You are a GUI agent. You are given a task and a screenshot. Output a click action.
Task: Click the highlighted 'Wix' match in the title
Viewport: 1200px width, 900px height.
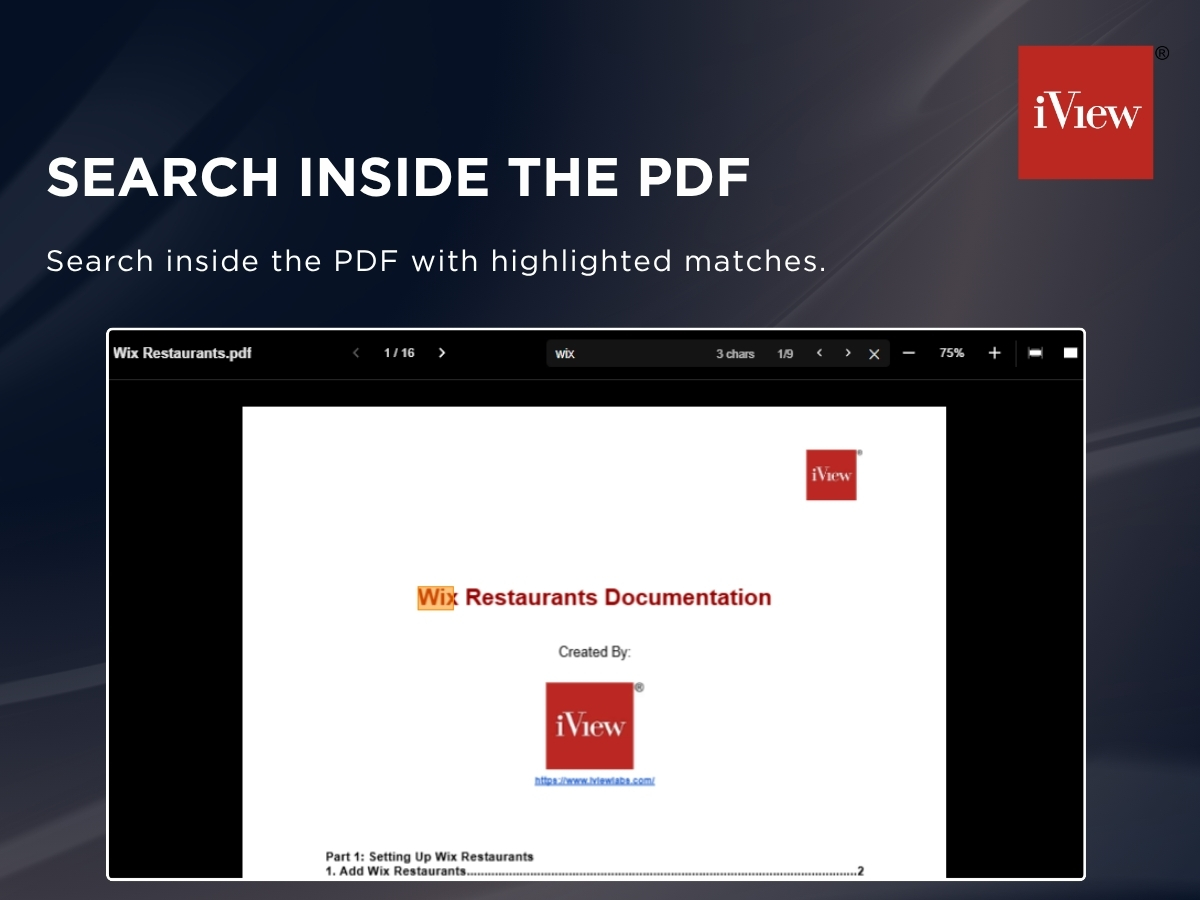coord(435,598)
